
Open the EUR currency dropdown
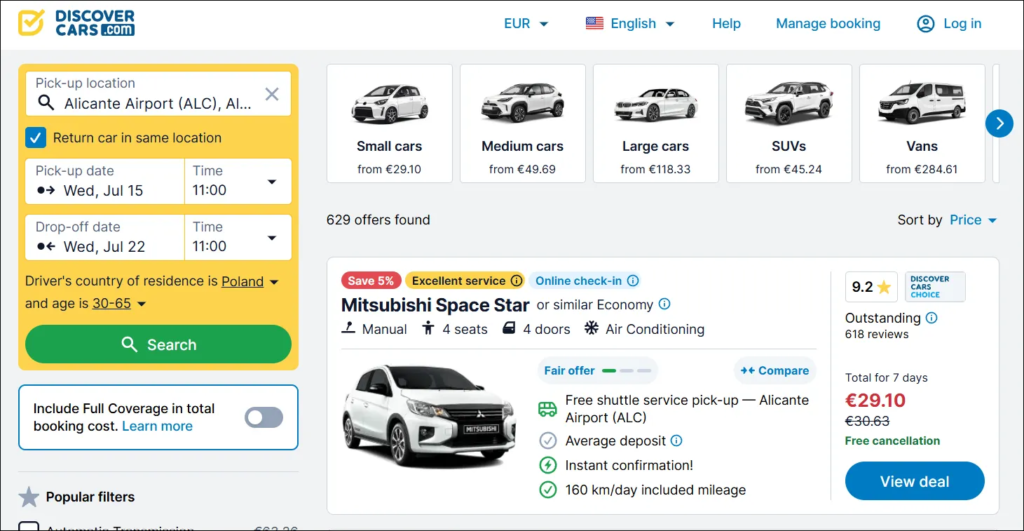(x=526, y=24)
